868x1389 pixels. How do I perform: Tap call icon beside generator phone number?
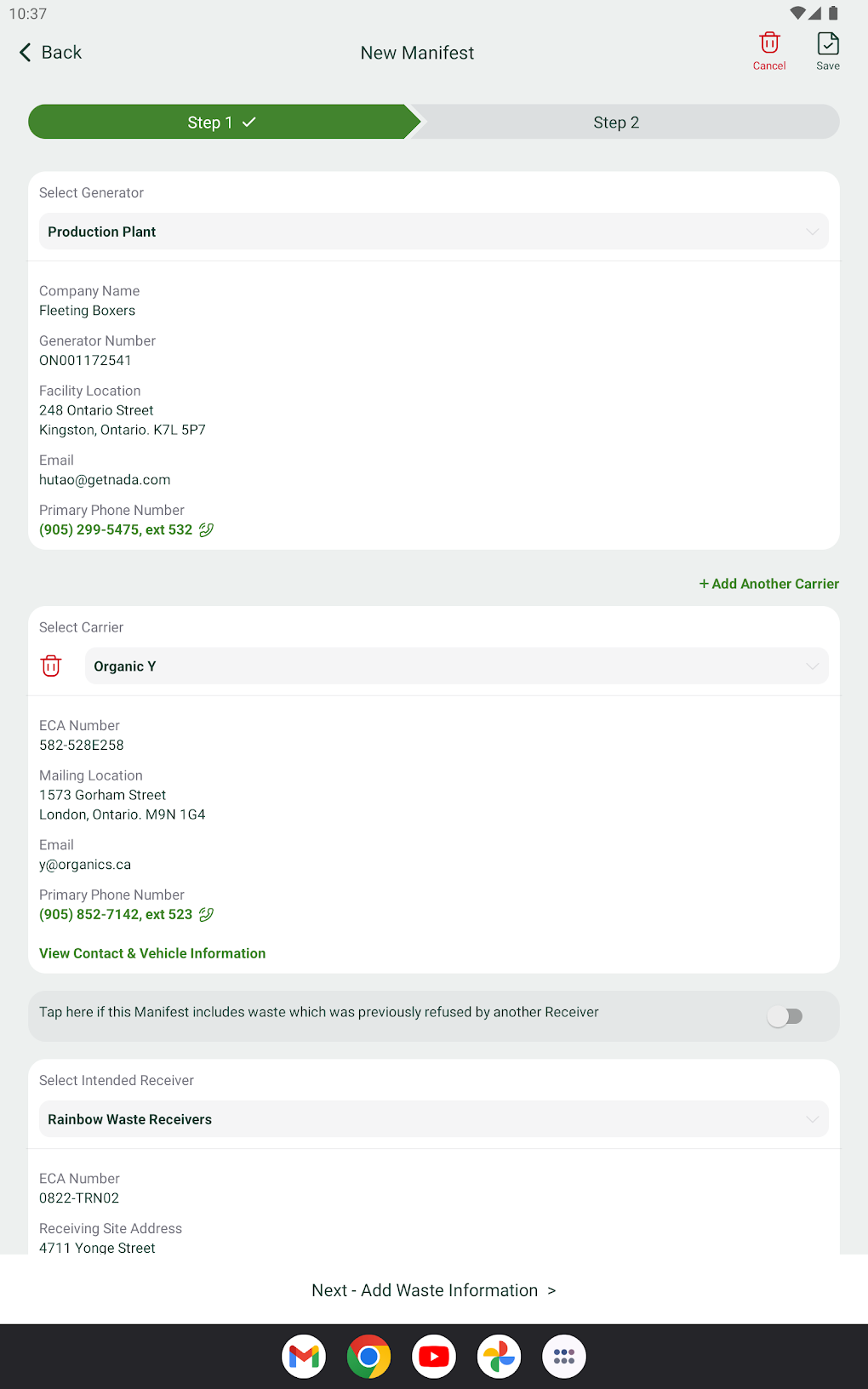pyautogui.click(x=206, y=529)
